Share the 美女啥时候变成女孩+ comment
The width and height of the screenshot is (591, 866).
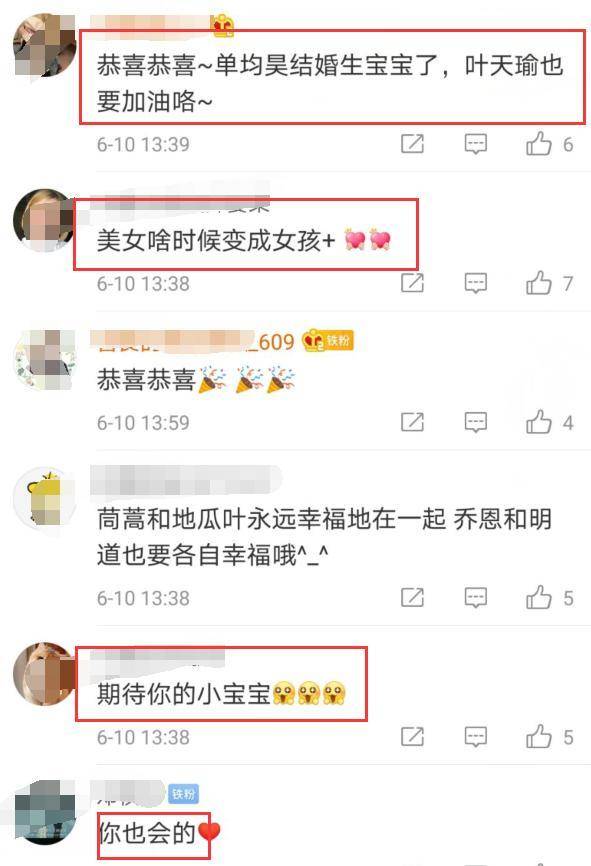click(x=412, y=283)
